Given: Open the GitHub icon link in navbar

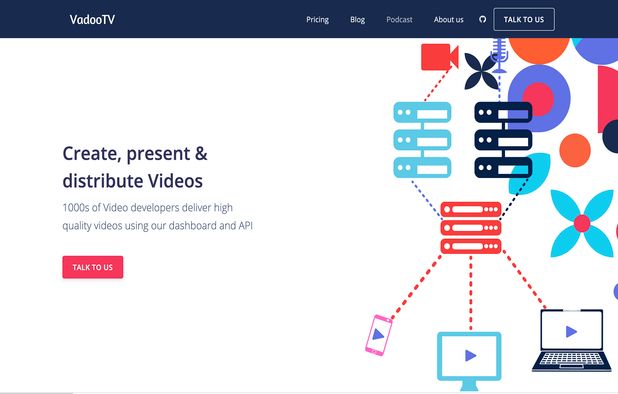Looking at the screenshot, I should (x=482, y=19).
